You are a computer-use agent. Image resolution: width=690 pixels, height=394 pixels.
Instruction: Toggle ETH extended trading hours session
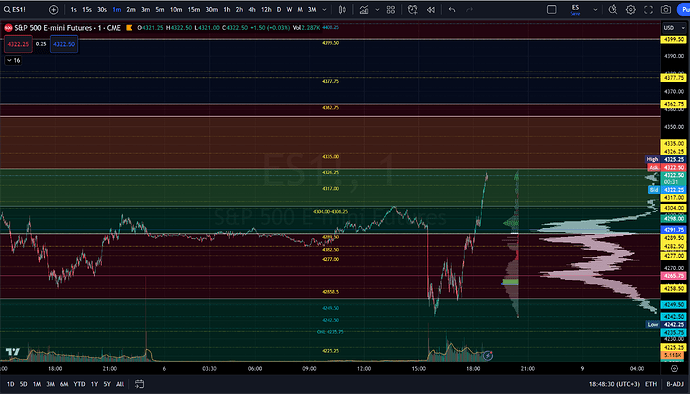(651, 384)
